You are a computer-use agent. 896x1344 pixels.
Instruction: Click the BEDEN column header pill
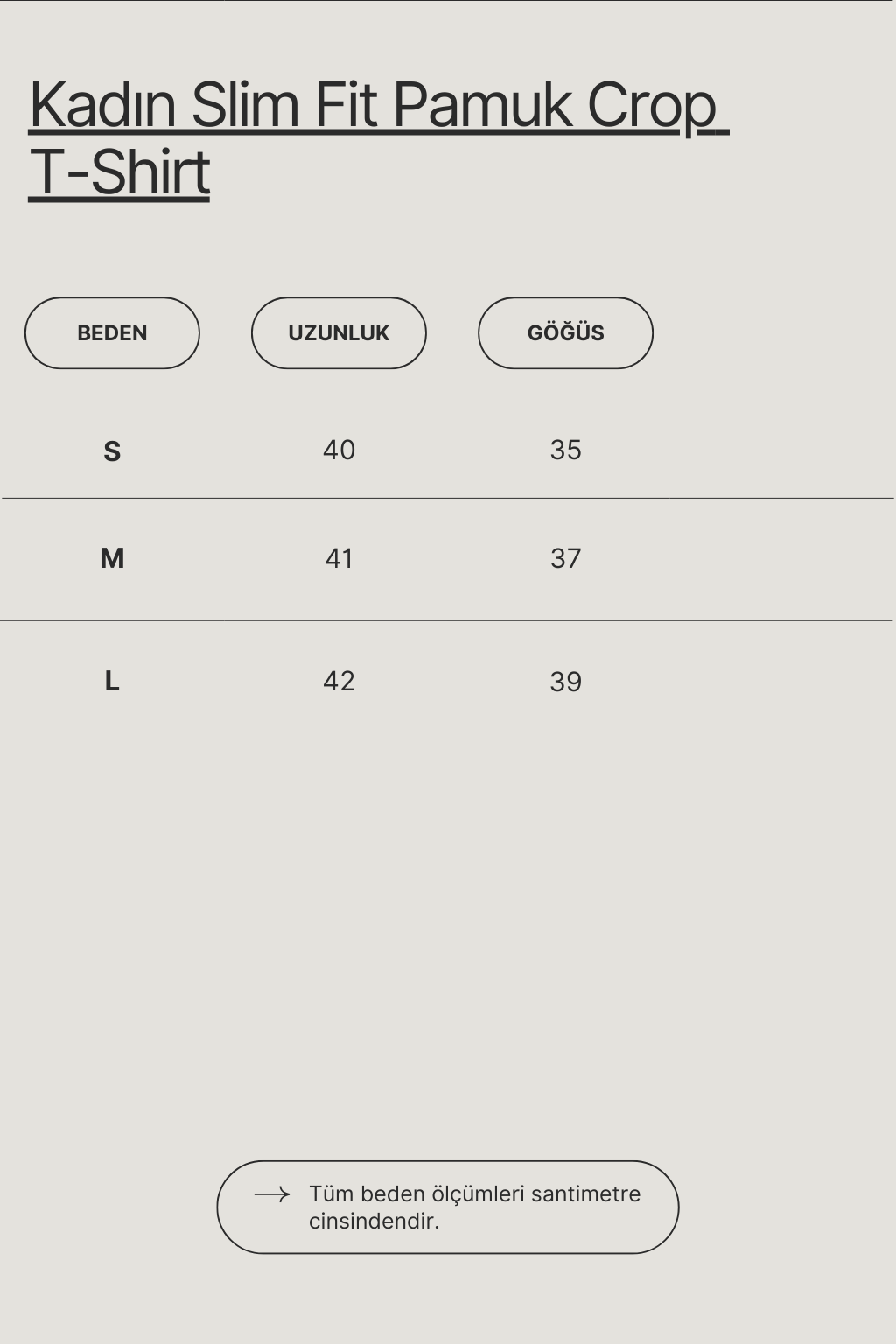tap(112, 333)
